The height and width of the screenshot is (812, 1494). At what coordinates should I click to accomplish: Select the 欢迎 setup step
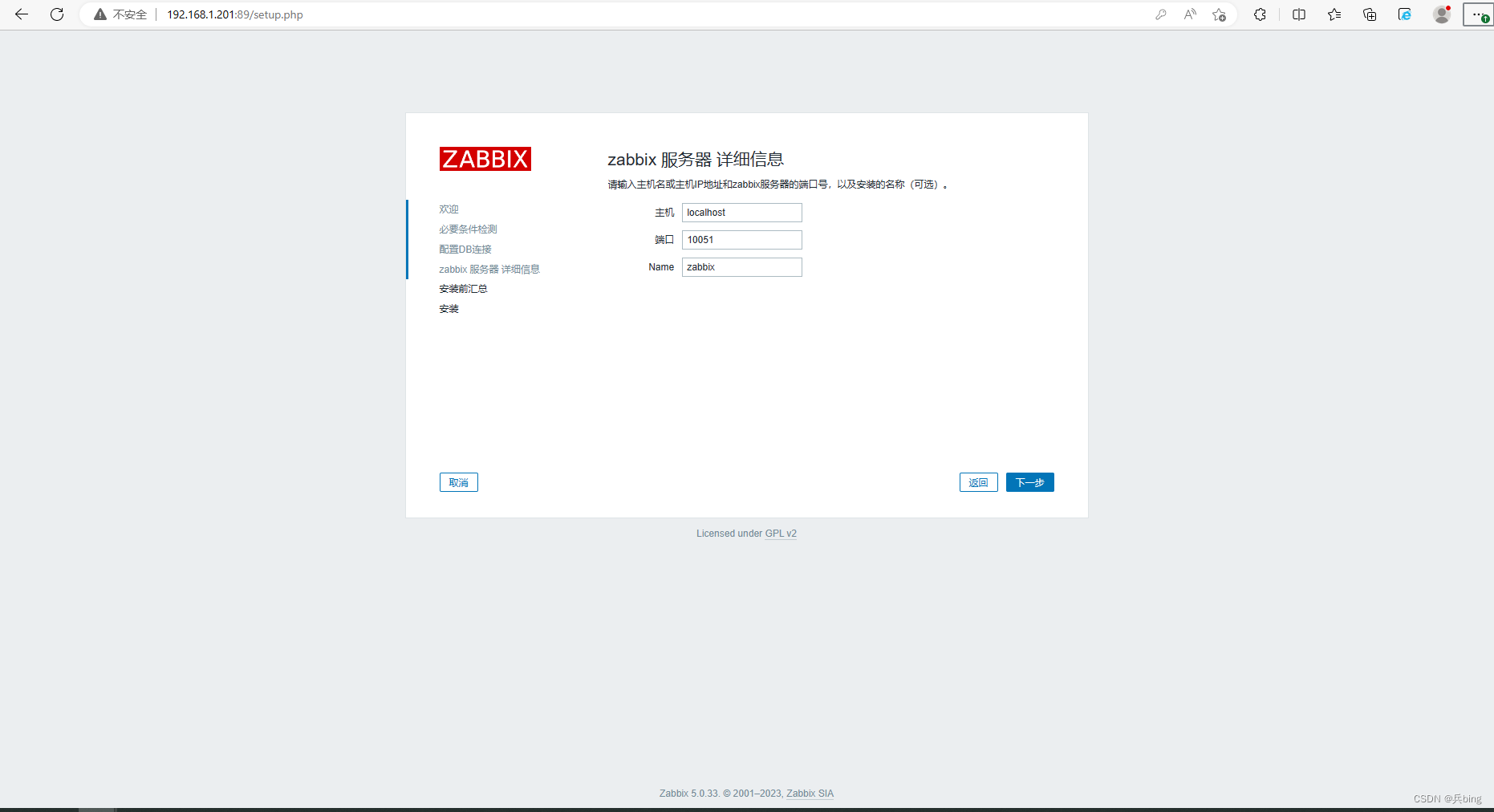(x=449, y=209)
